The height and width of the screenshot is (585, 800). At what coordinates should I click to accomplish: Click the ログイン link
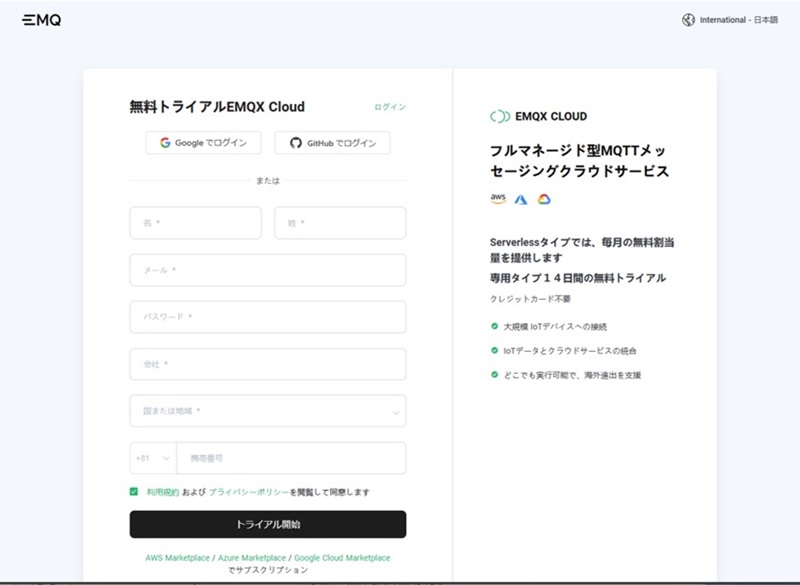(x=390, y=107)
